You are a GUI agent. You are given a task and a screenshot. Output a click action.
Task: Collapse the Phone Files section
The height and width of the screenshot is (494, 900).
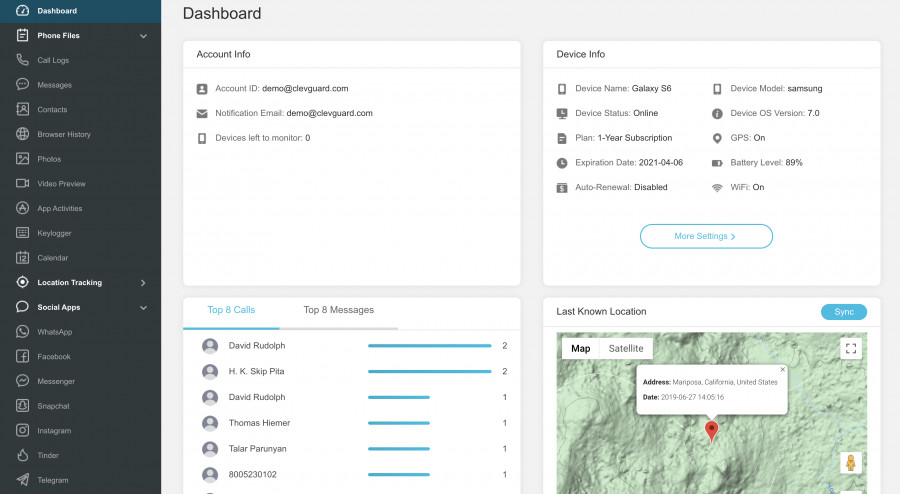[143, 36]
